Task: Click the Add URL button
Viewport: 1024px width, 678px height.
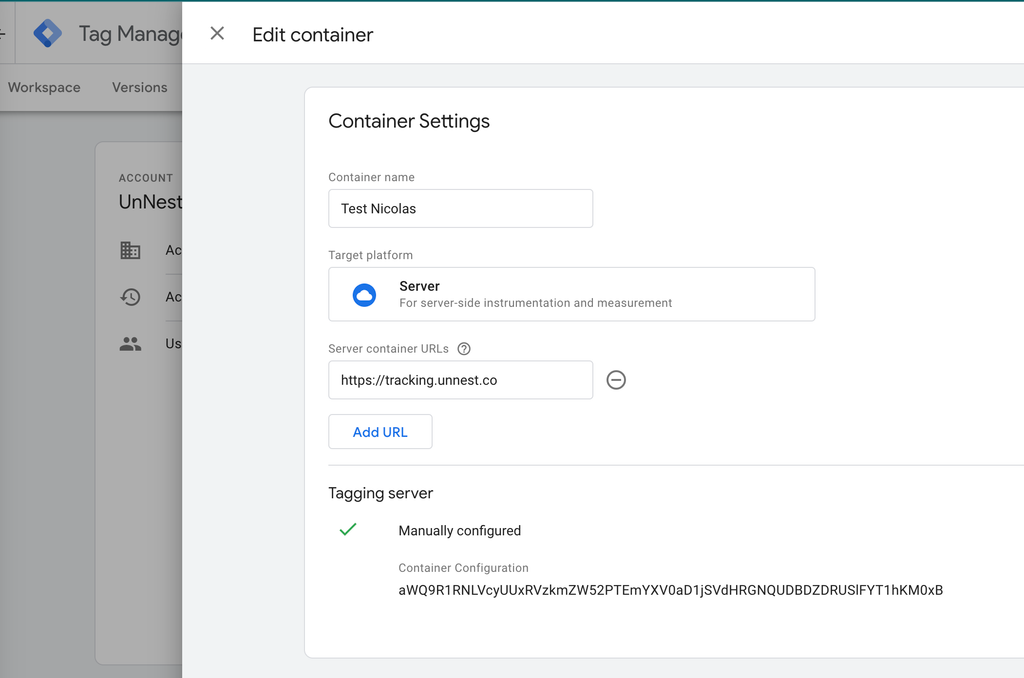Action: (x=380, y=432)
